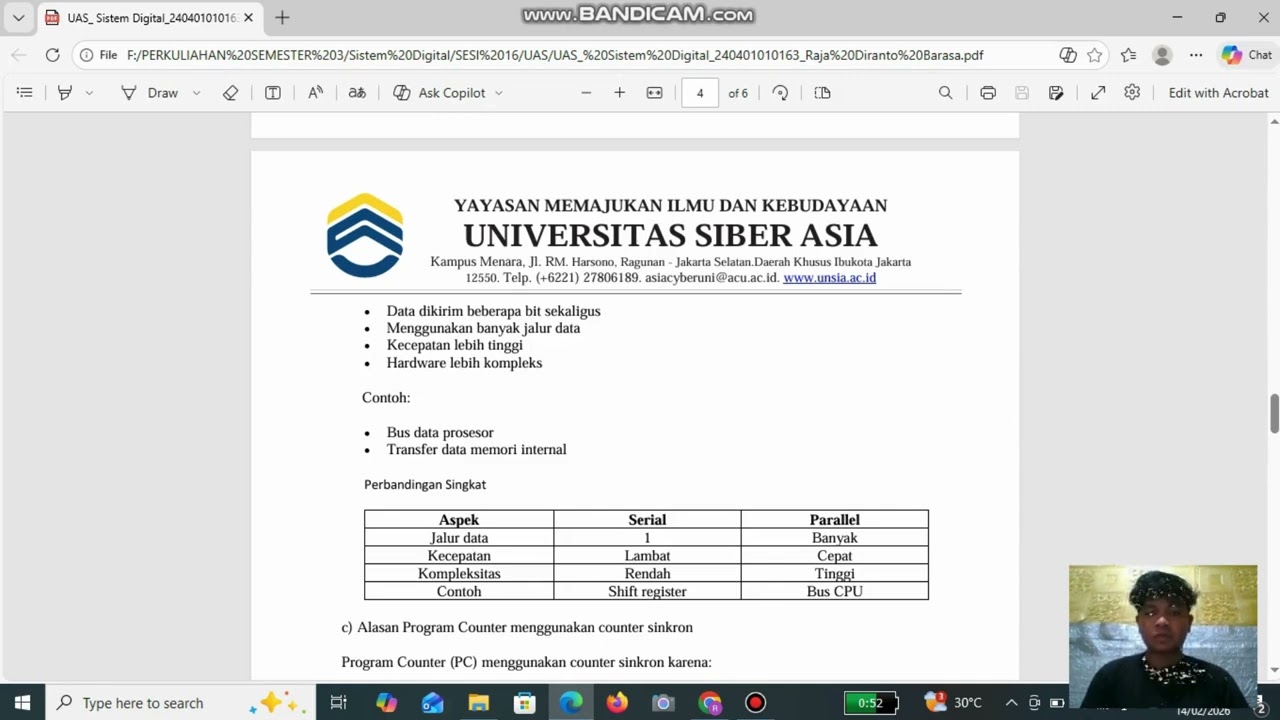1280x720 pixels.
Task: Zoom out the PDF page
Action: click(586, 93)
